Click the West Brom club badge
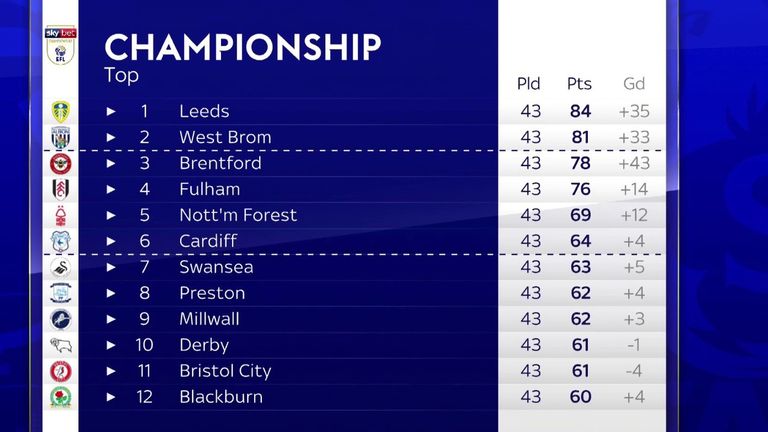 click(61, 138)
